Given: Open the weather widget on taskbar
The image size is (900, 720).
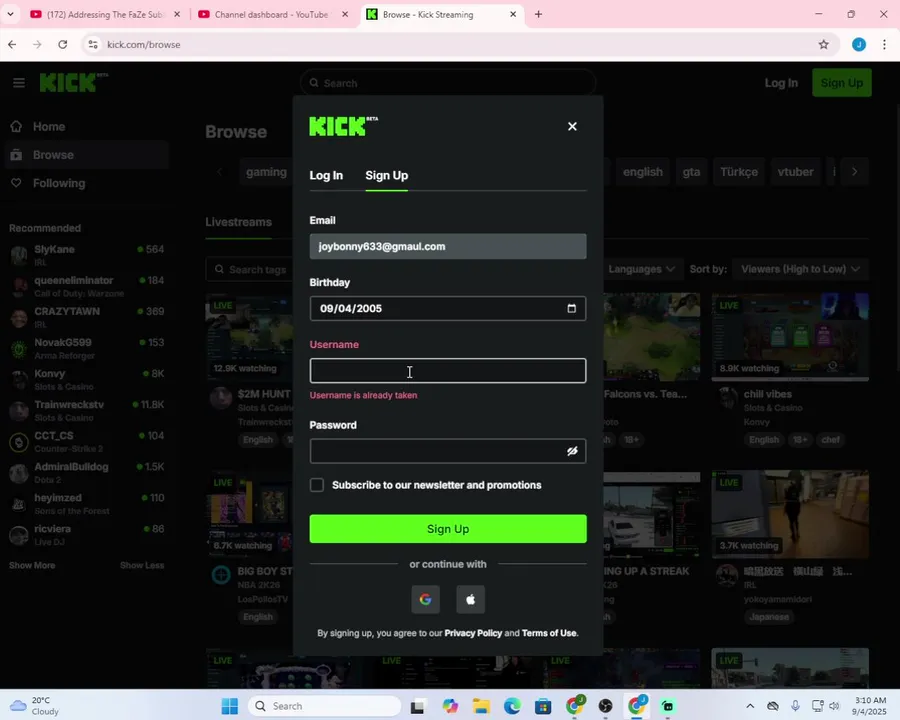Looking at the screenshot, I should click(x=36, y=706).
